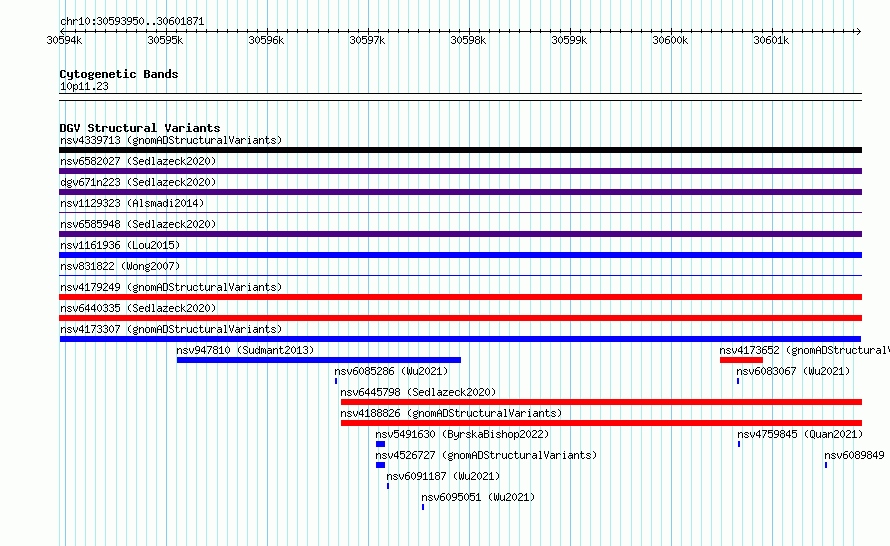Click the 10p11.23 cytogenetic band
890x546 pixels.
pos(460,97)
